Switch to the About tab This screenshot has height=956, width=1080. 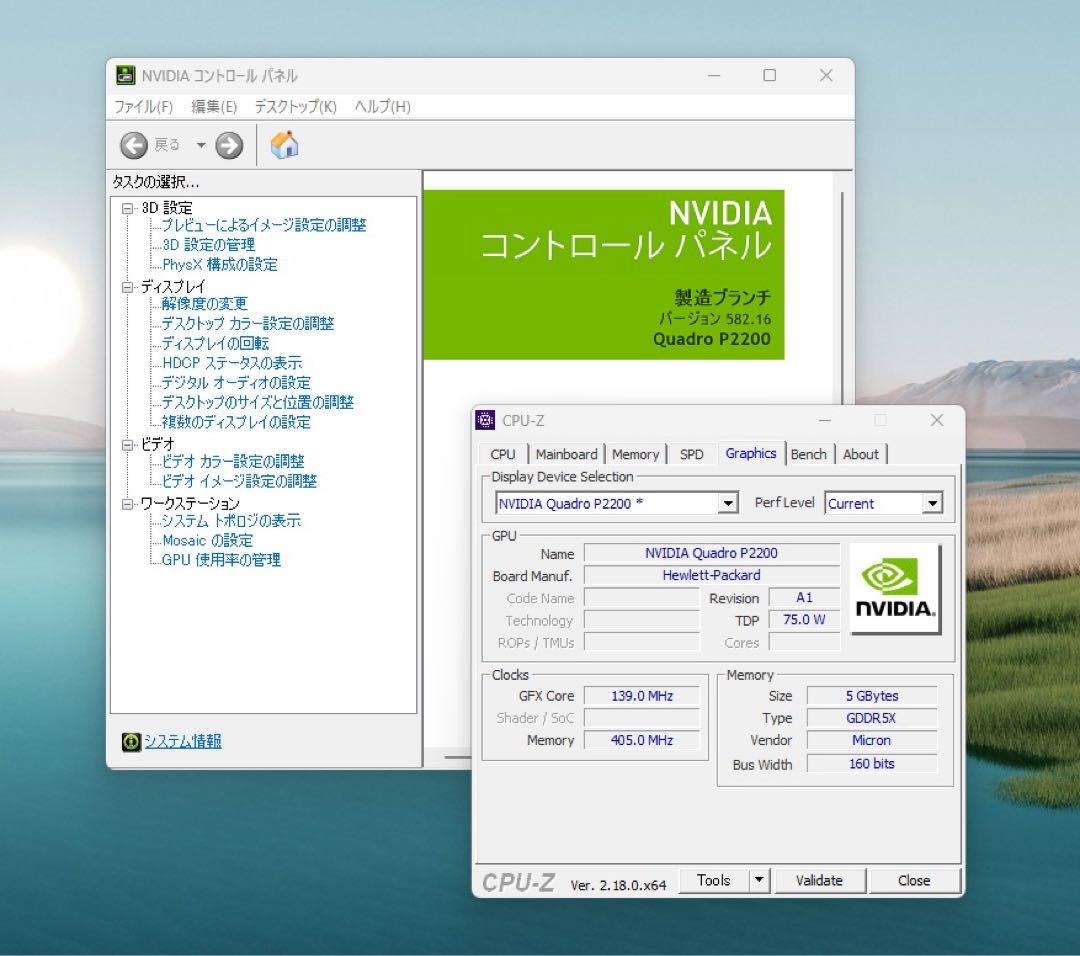tap(861, 455)
